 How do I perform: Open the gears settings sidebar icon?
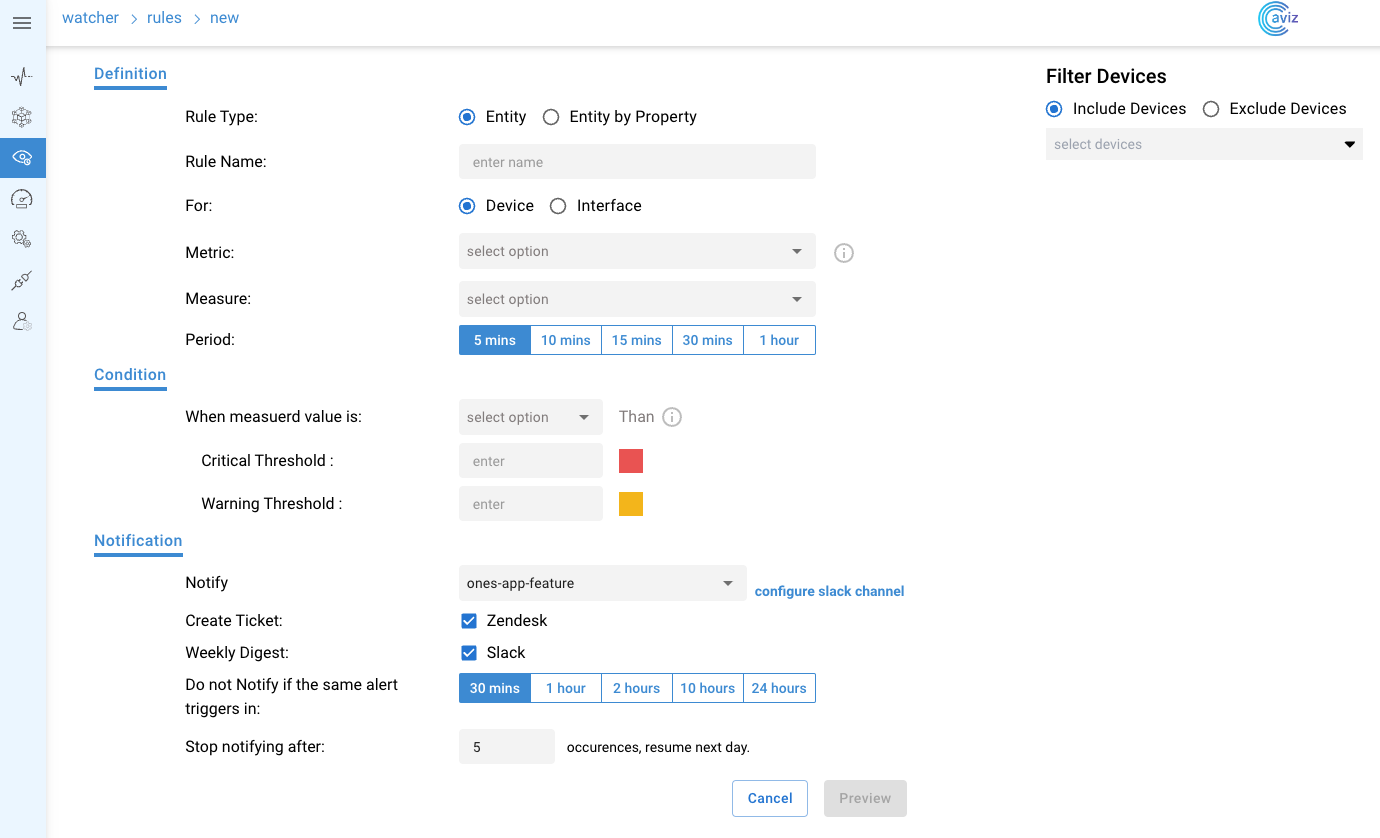pyautogui.click(x=22, y=239)
